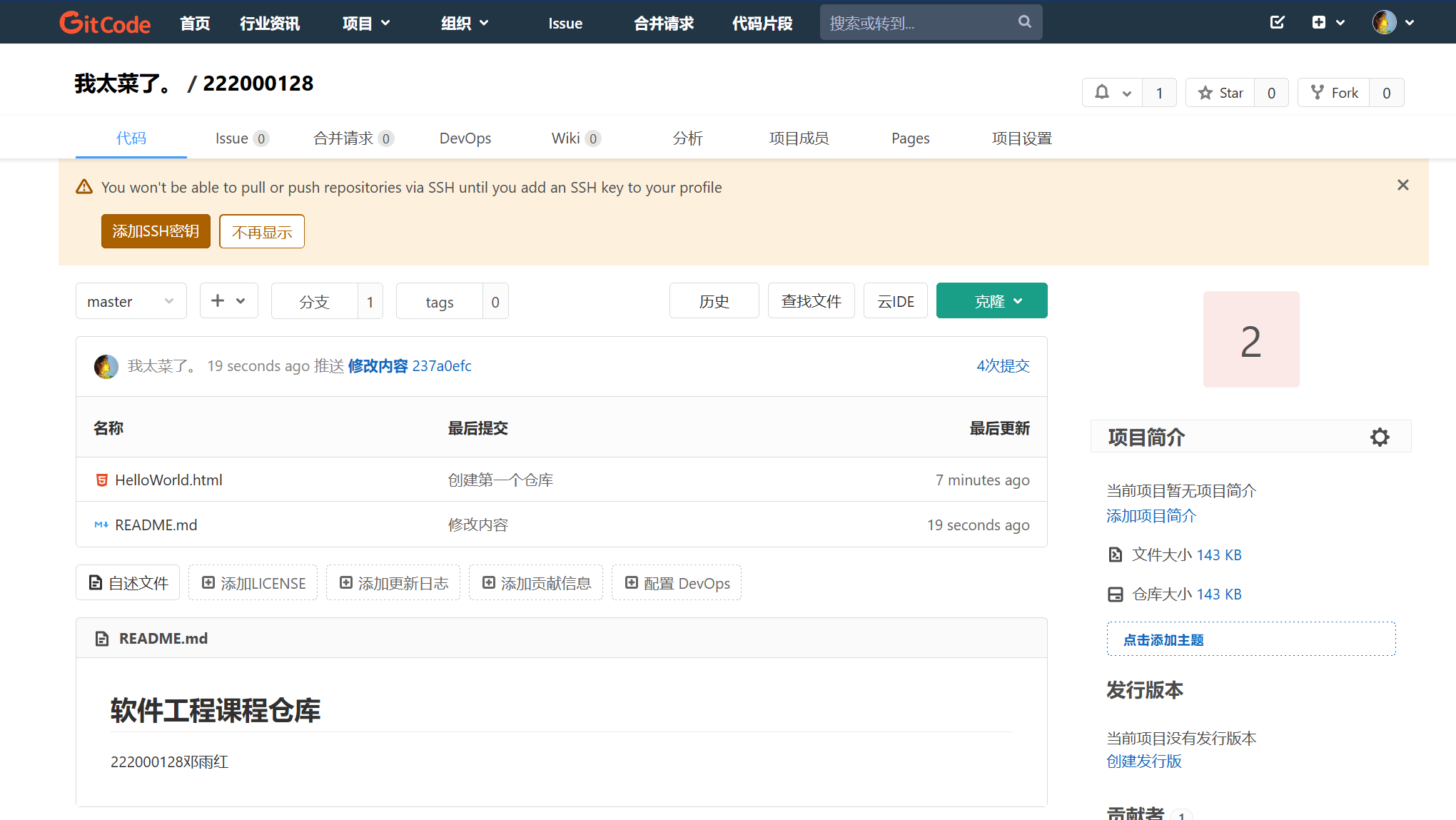The width and height of the screenshot is (1456, 820).
Task: Click the GitCode logo
Action: coord(105,23)
